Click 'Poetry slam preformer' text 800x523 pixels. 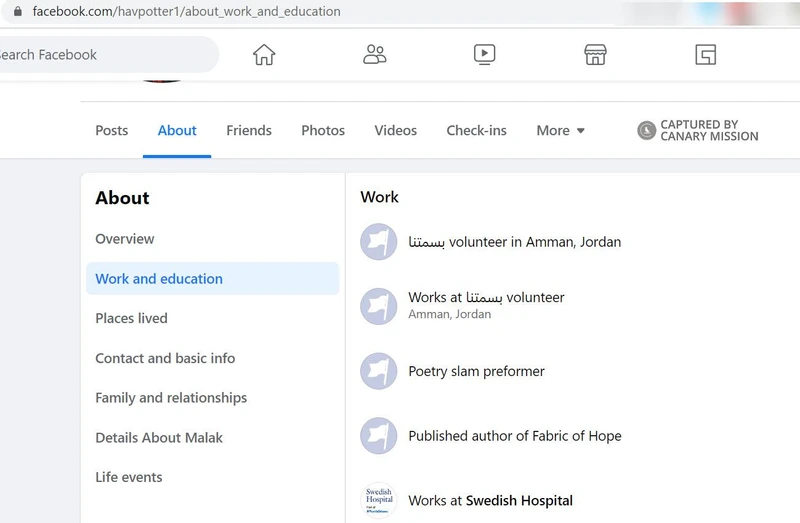tap(477, 371)
